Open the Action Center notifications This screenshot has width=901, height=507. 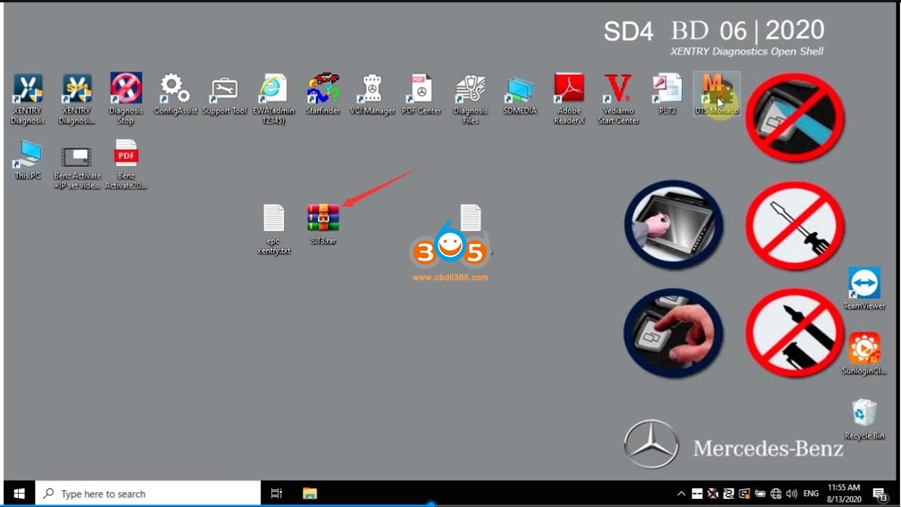pyautogui.click(x=880, y=493)
